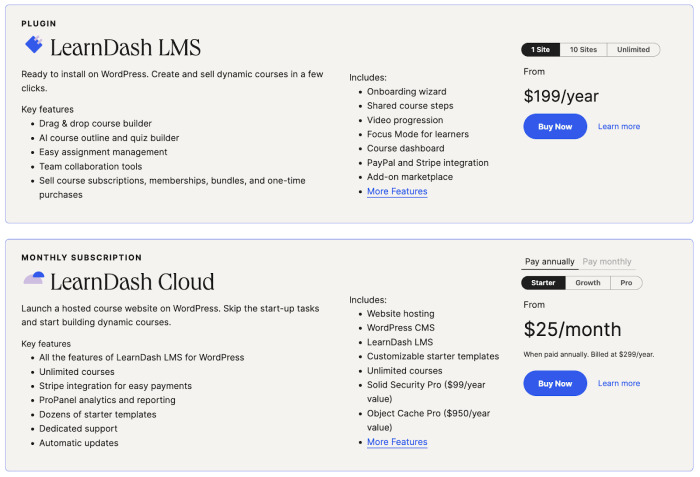Screen dimensions: 700x477
Task: Switch to Pay monthly billing tab
Action: 607,262
